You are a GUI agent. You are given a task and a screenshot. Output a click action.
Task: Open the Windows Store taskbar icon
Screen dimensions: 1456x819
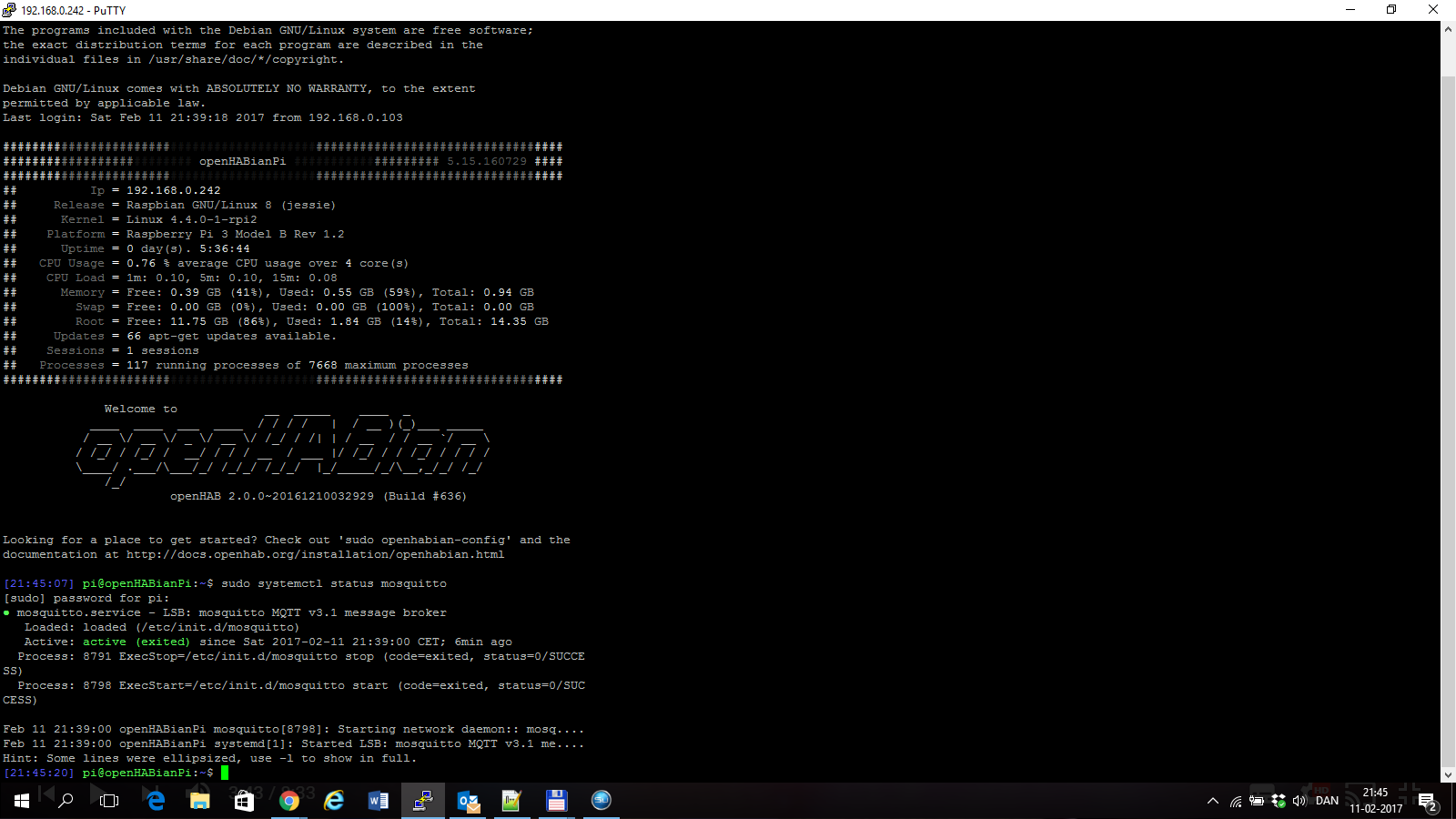(244, 801)
